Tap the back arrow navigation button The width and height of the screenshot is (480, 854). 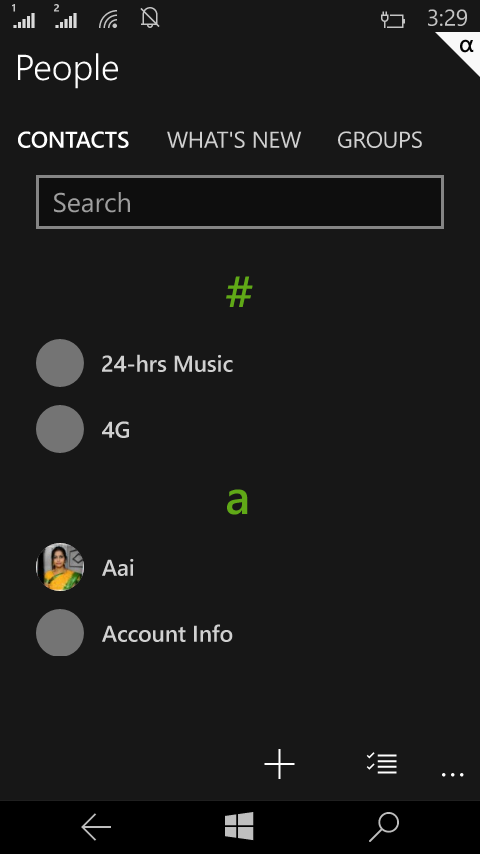pos(96,827)
